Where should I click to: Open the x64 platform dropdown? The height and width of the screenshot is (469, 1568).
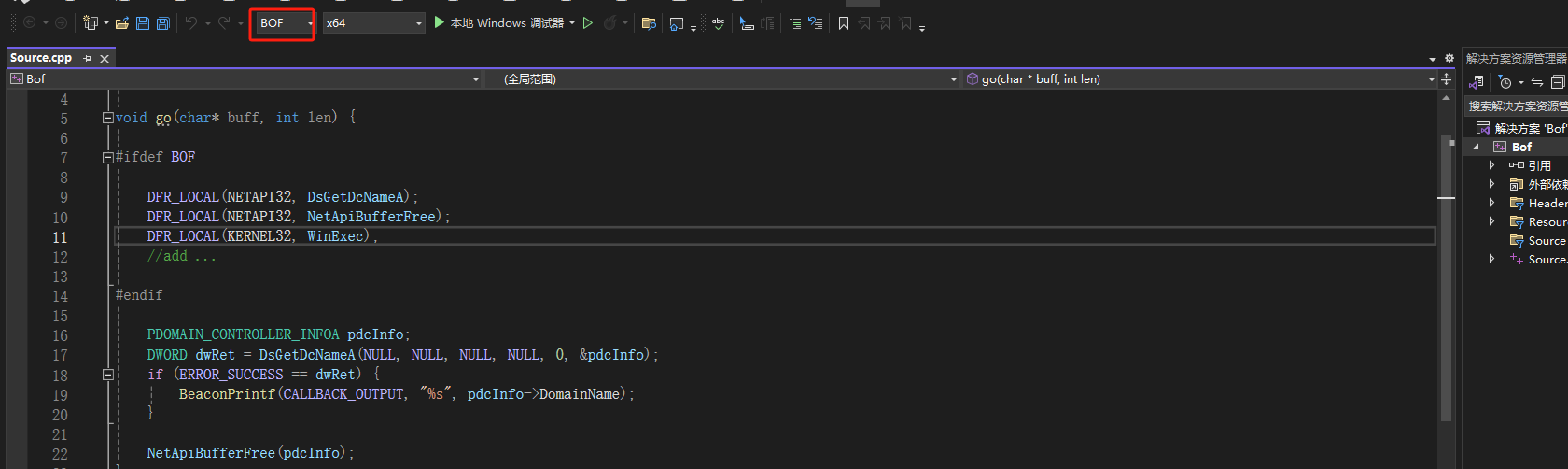click(374, 23)
